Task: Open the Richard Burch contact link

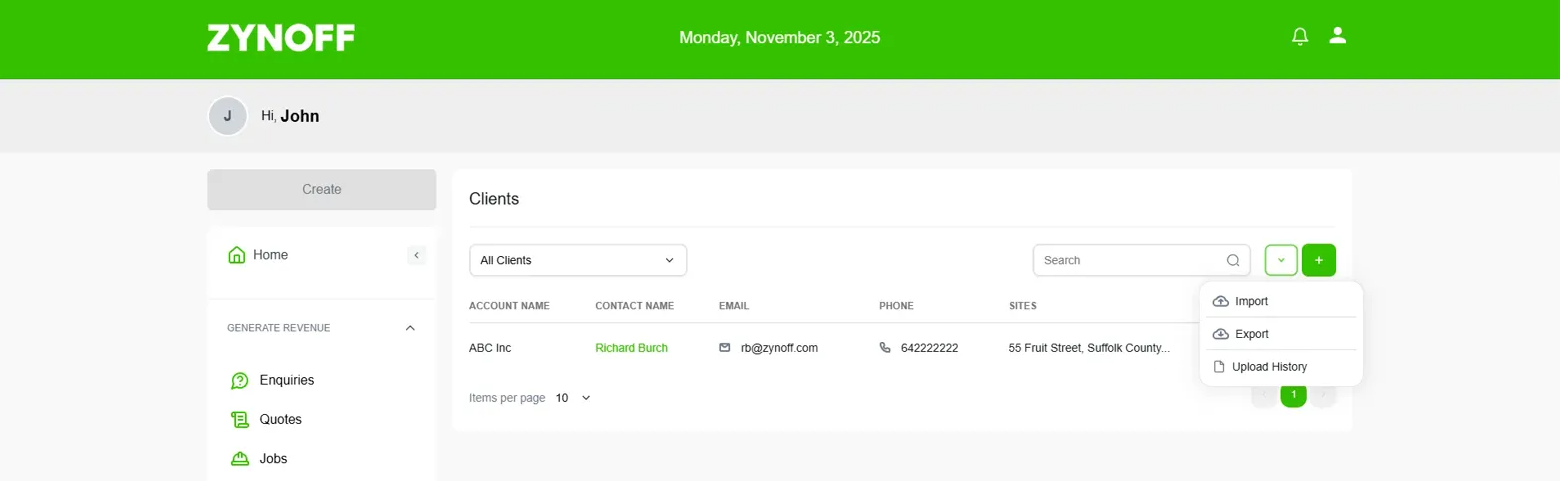Action: [x=631, y=348]
